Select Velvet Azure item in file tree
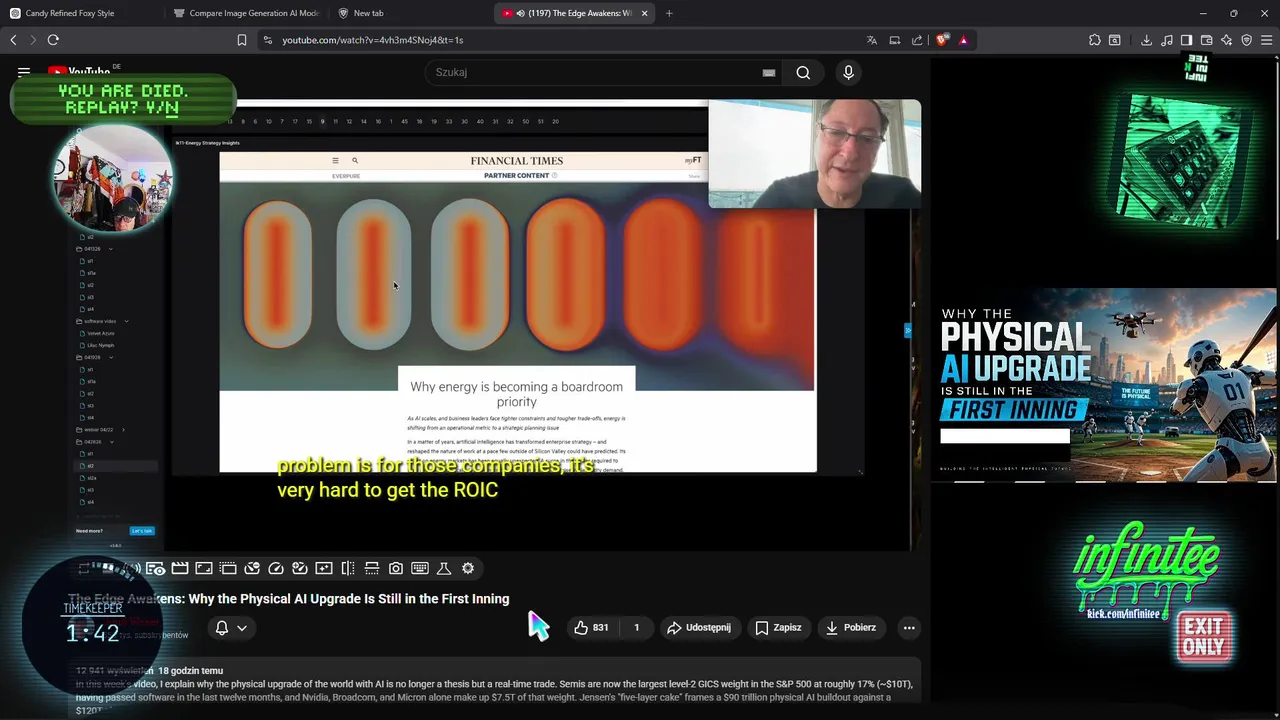 100,333
